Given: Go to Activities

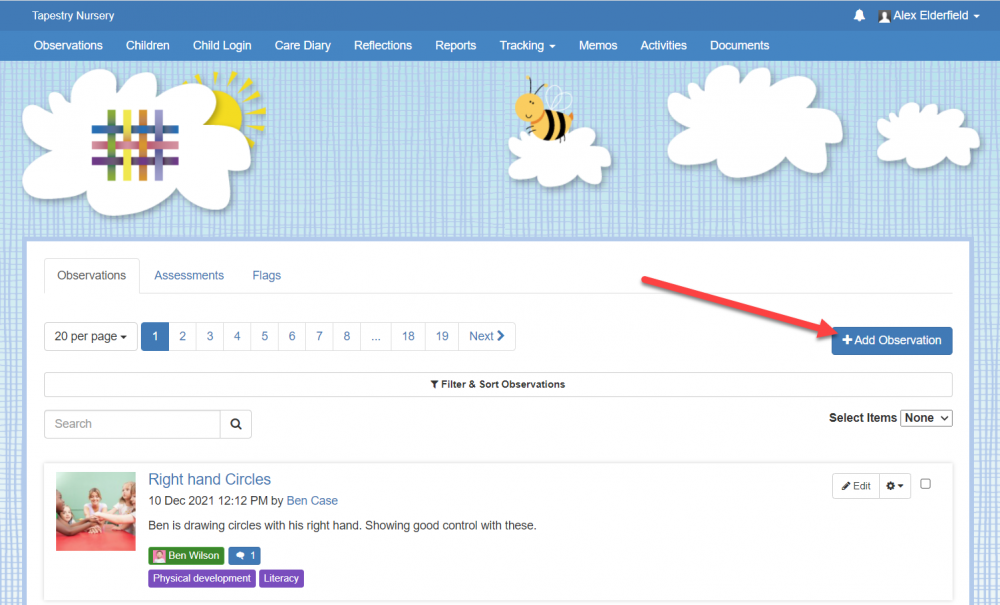Looking at the screenshot, I should (x=663, y=45).
